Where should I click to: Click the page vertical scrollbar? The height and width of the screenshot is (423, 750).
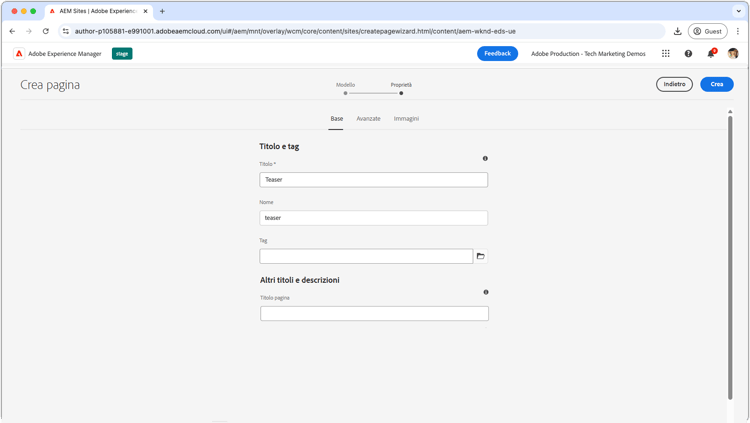(x=730, y=258)
